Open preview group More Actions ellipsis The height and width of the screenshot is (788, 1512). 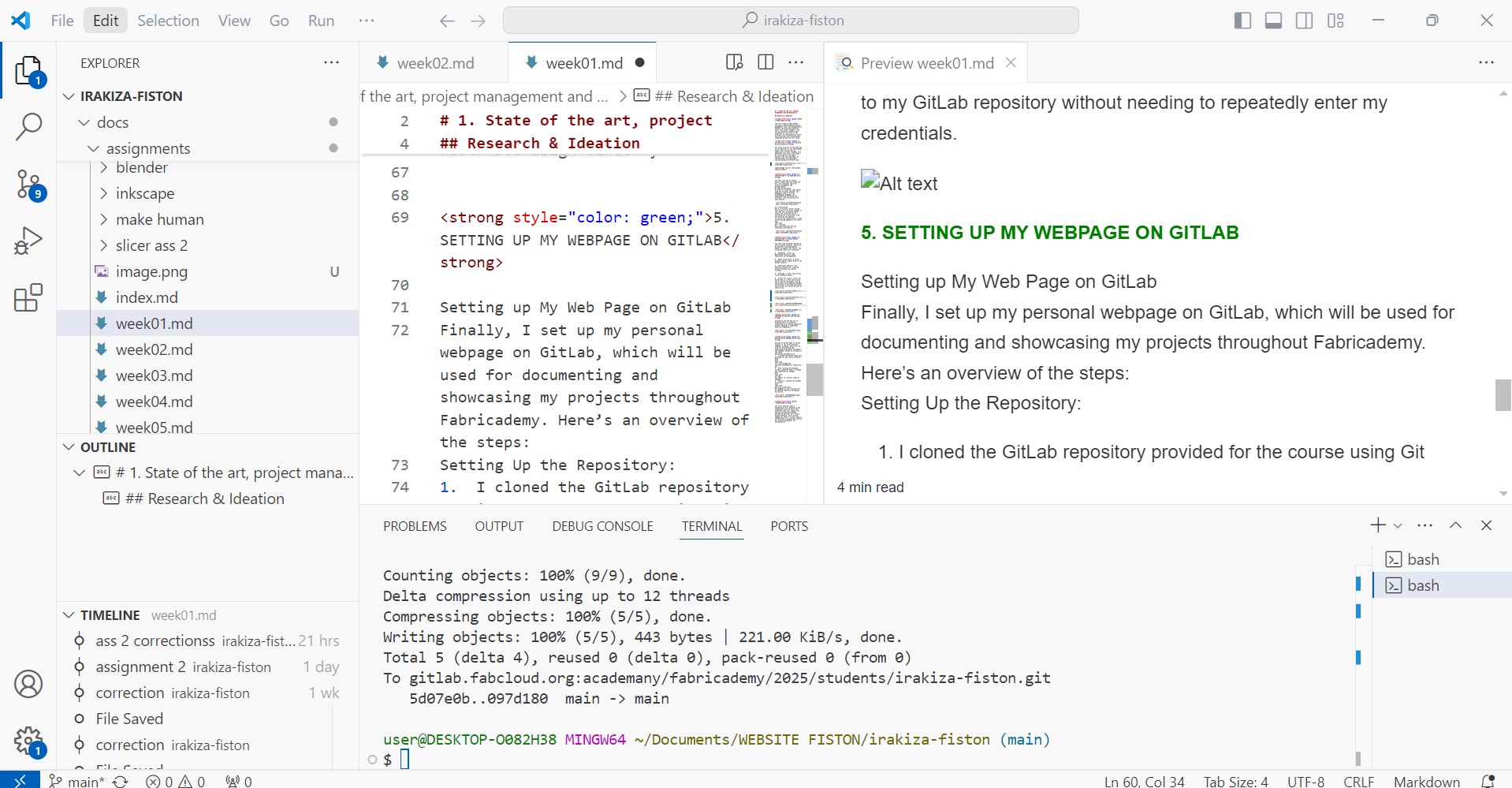pyautogui.click(x=1486, y=62)
